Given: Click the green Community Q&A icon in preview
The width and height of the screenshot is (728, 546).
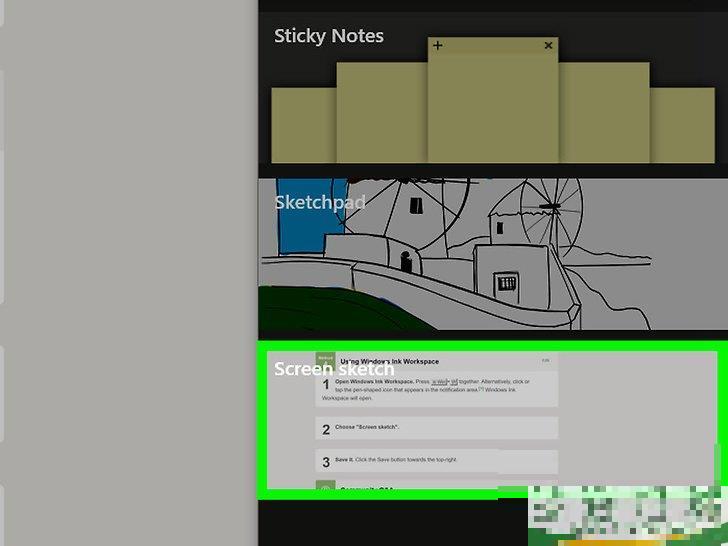Looking at the screenshot, I should coord(324,490).
